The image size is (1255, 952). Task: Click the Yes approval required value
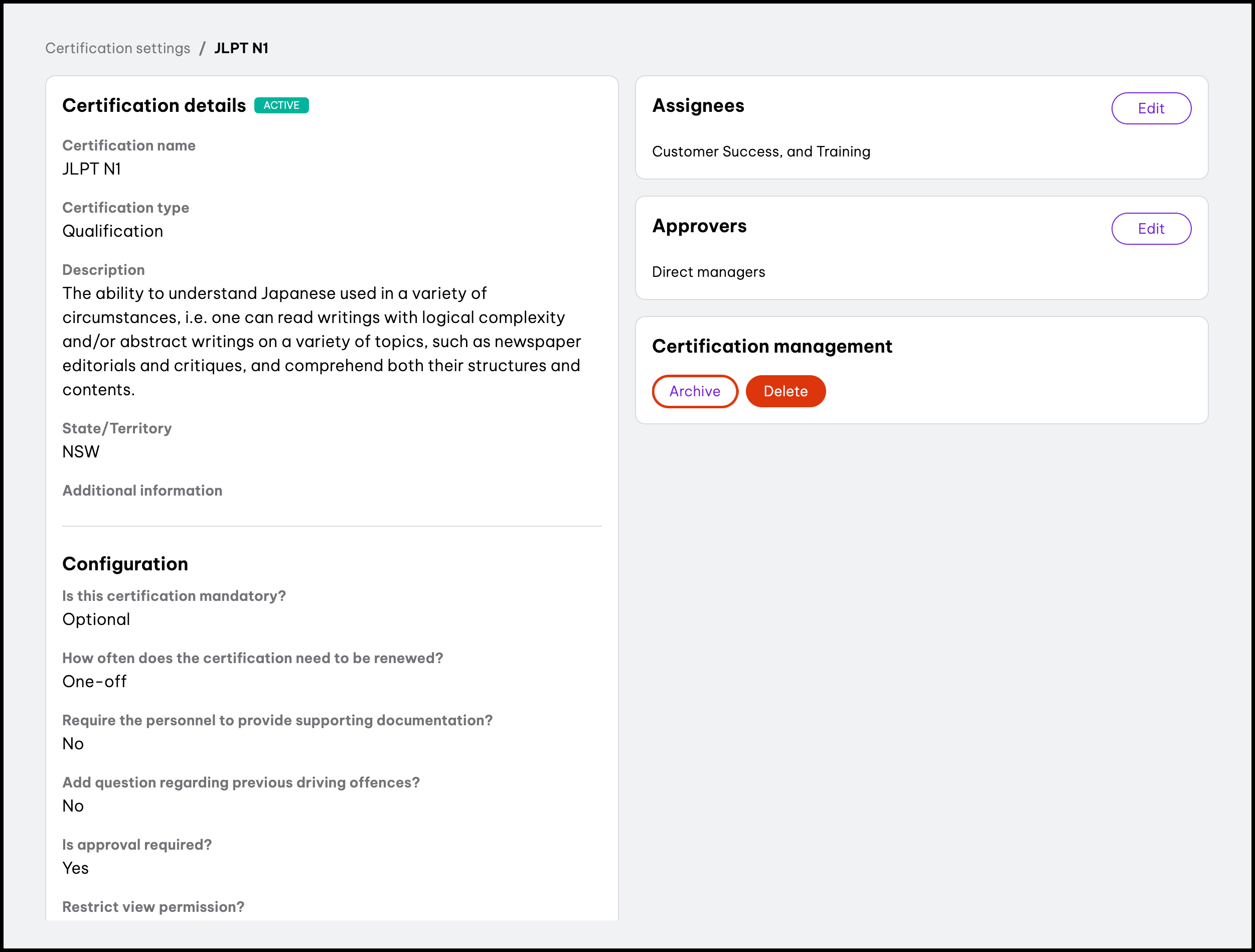[x=75, y=868]
